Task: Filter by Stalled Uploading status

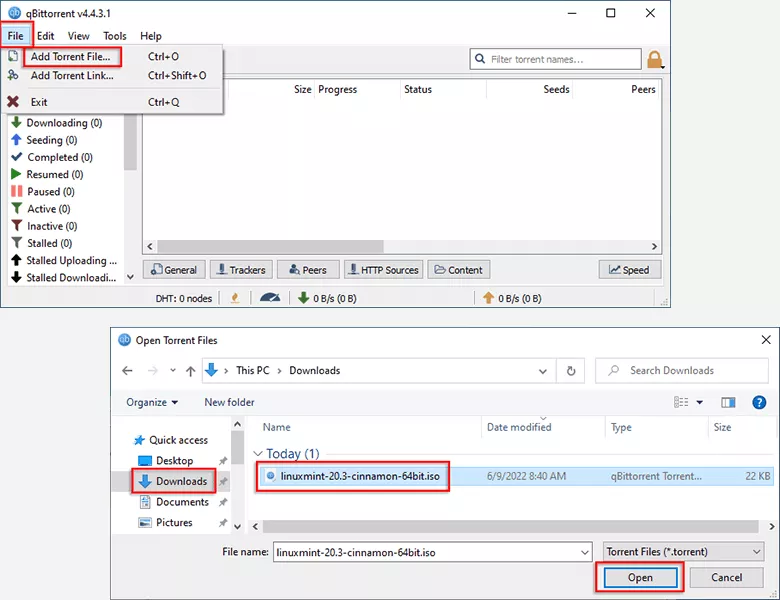Action: (71, 261)
